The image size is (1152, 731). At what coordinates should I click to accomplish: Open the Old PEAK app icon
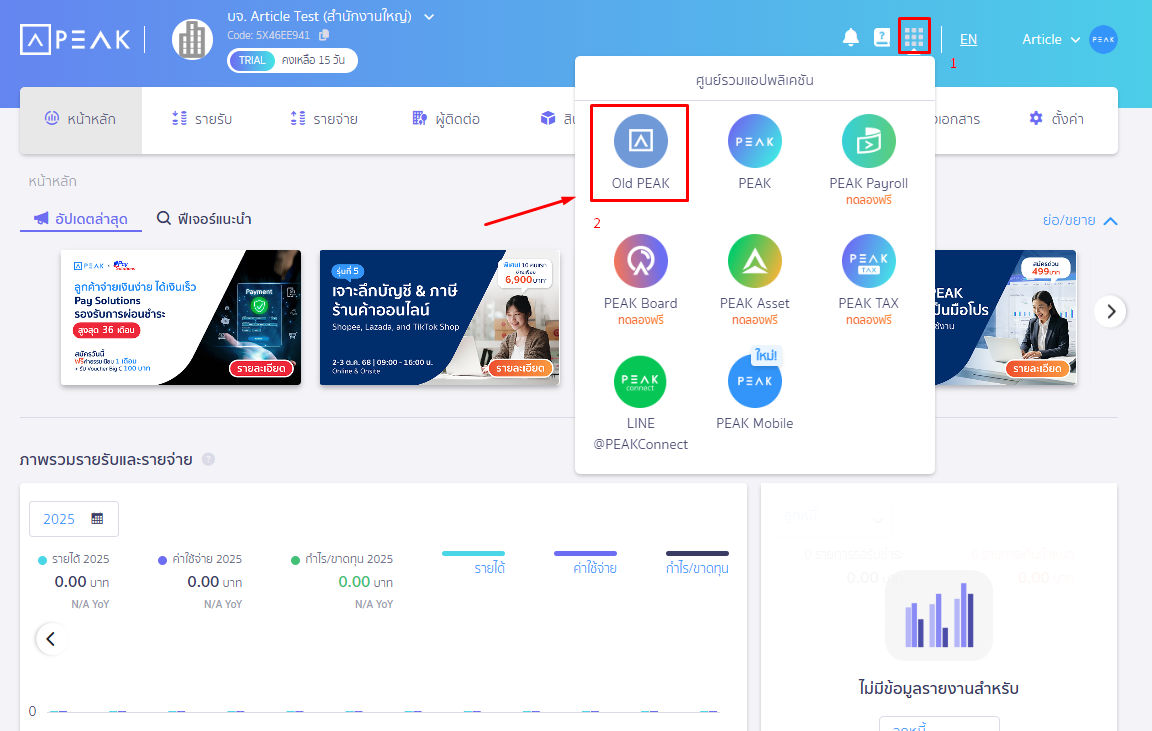[x=640, y=142]
